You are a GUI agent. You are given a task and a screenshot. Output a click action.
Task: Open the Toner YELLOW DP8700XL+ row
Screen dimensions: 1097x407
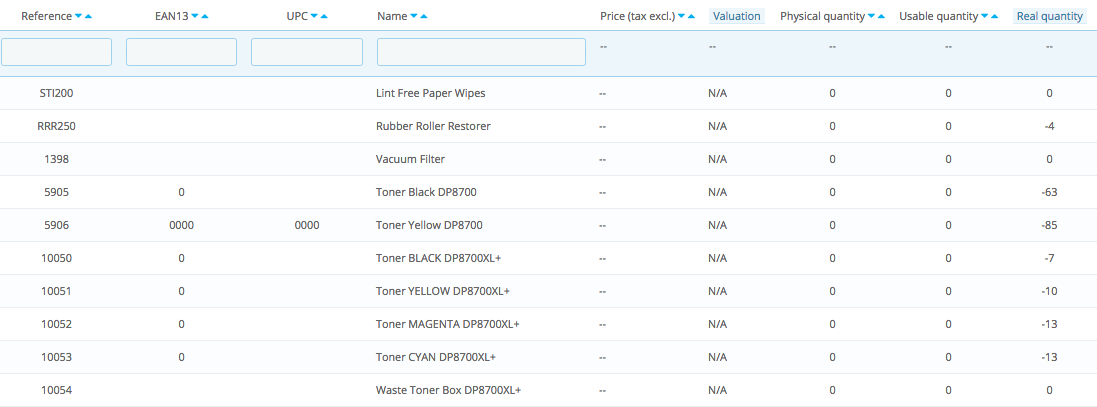(548, 291)
